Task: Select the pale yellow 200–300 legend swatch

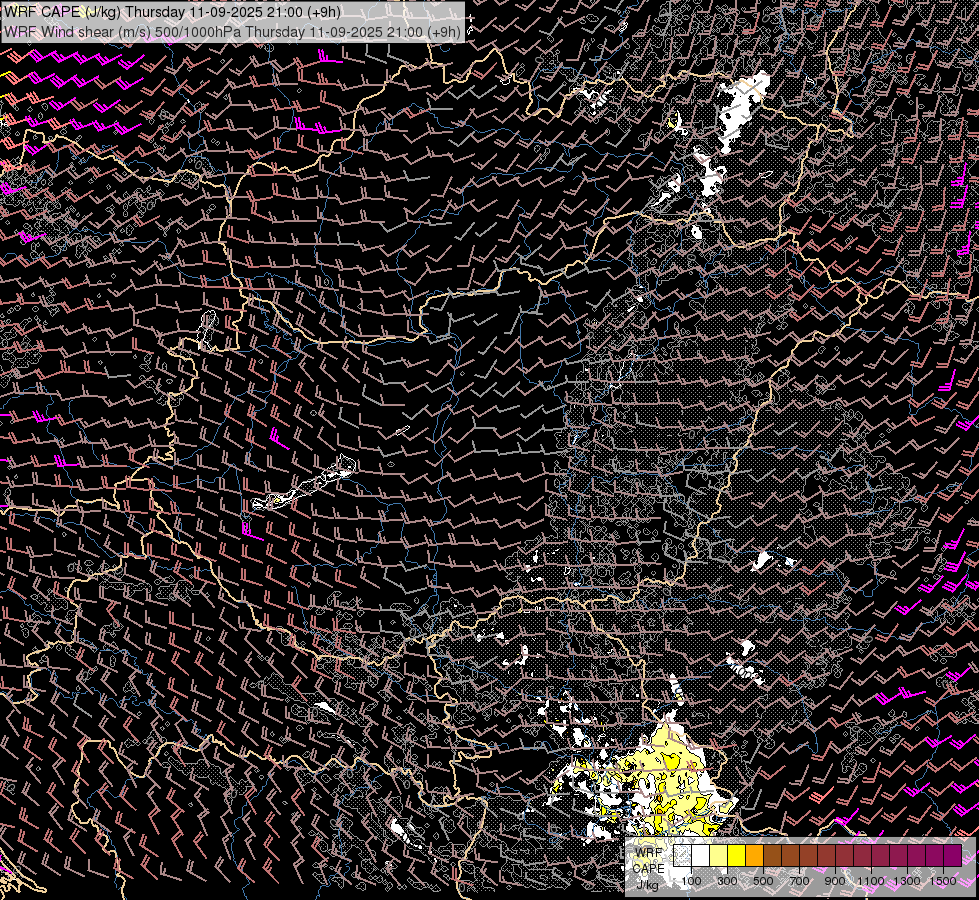Action: tap(719, 855)
